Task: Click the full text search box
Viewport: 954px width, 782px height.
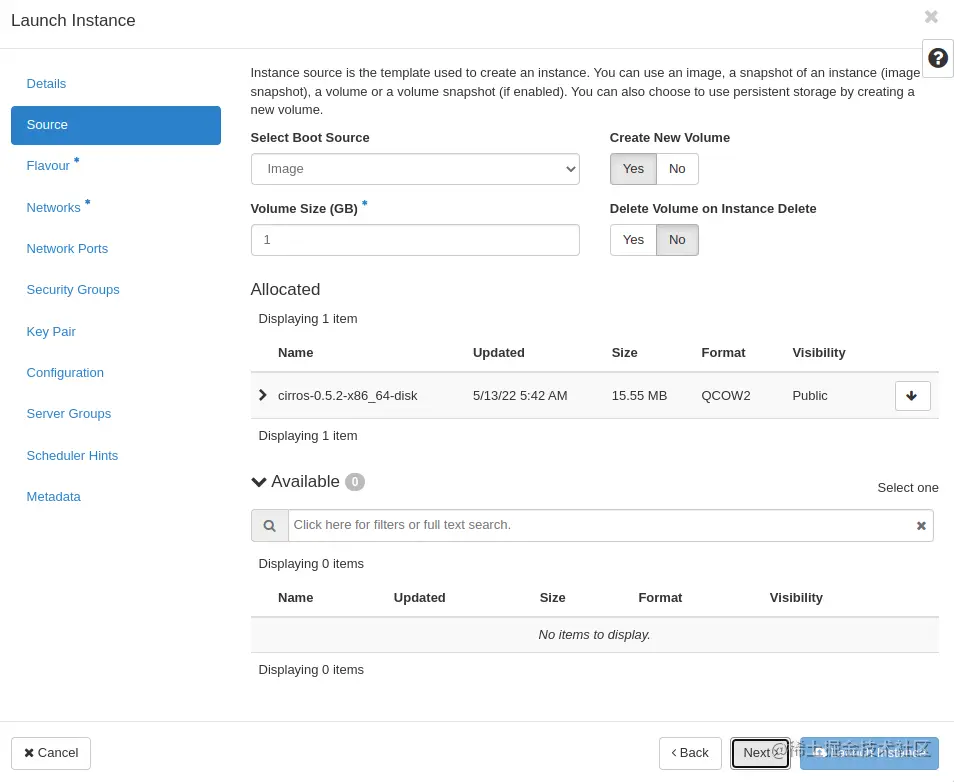Action: [x=600, y=525]
